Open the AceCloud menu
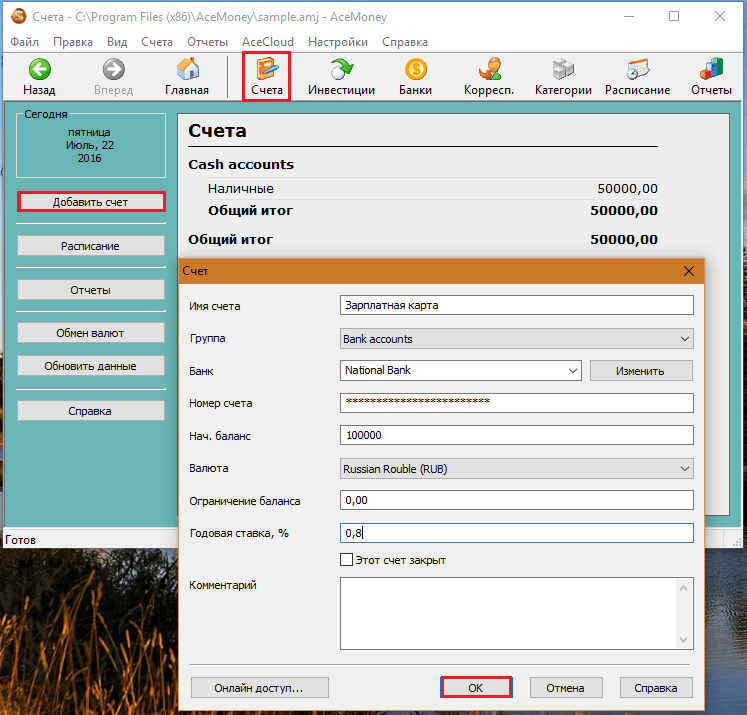This screenshot has height=715, width=747. tap(268, 42)
